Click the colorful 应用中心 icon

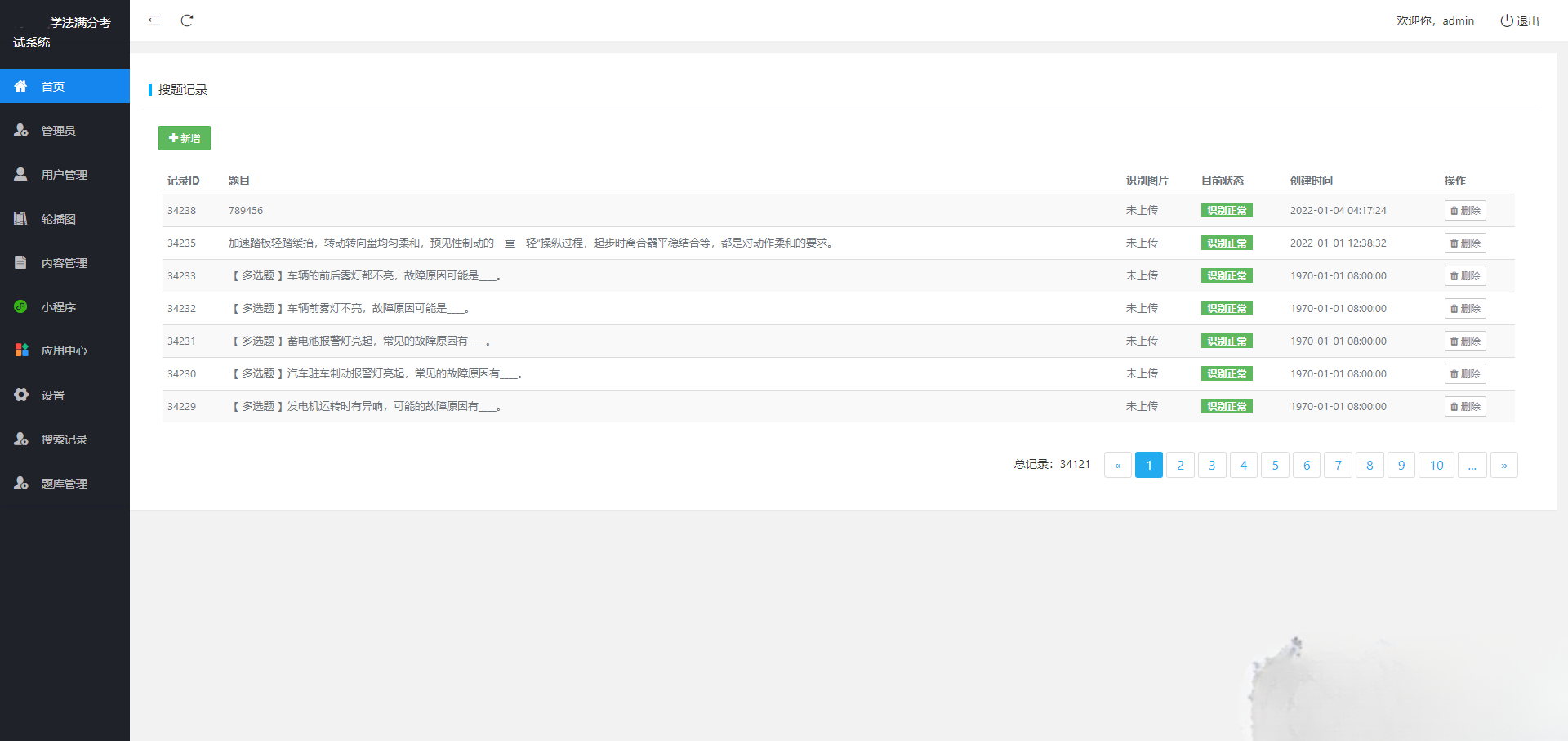[21, 350]
